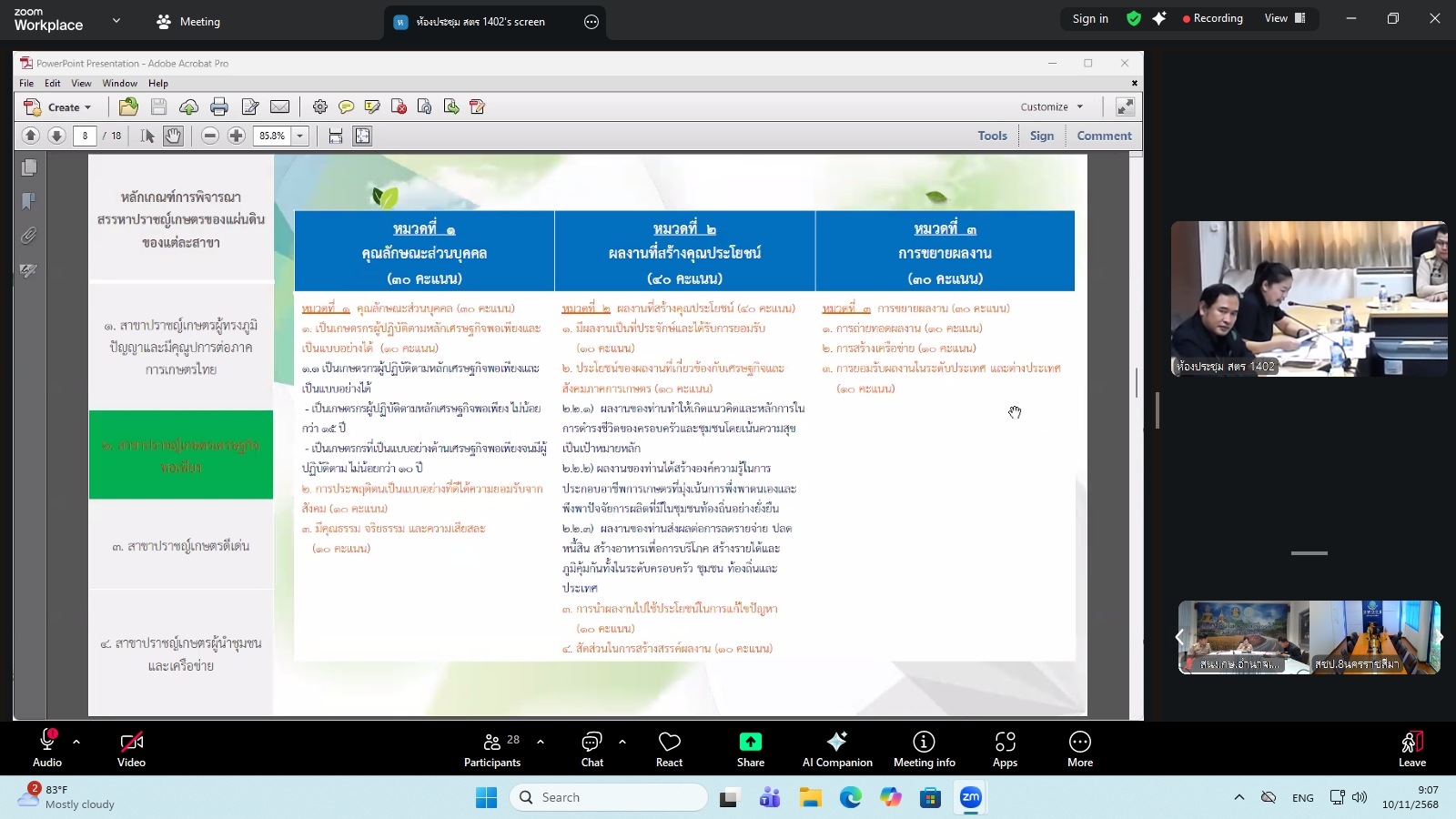Sign in to Zoom Workplace
1456x819 pixels.
1090,18
